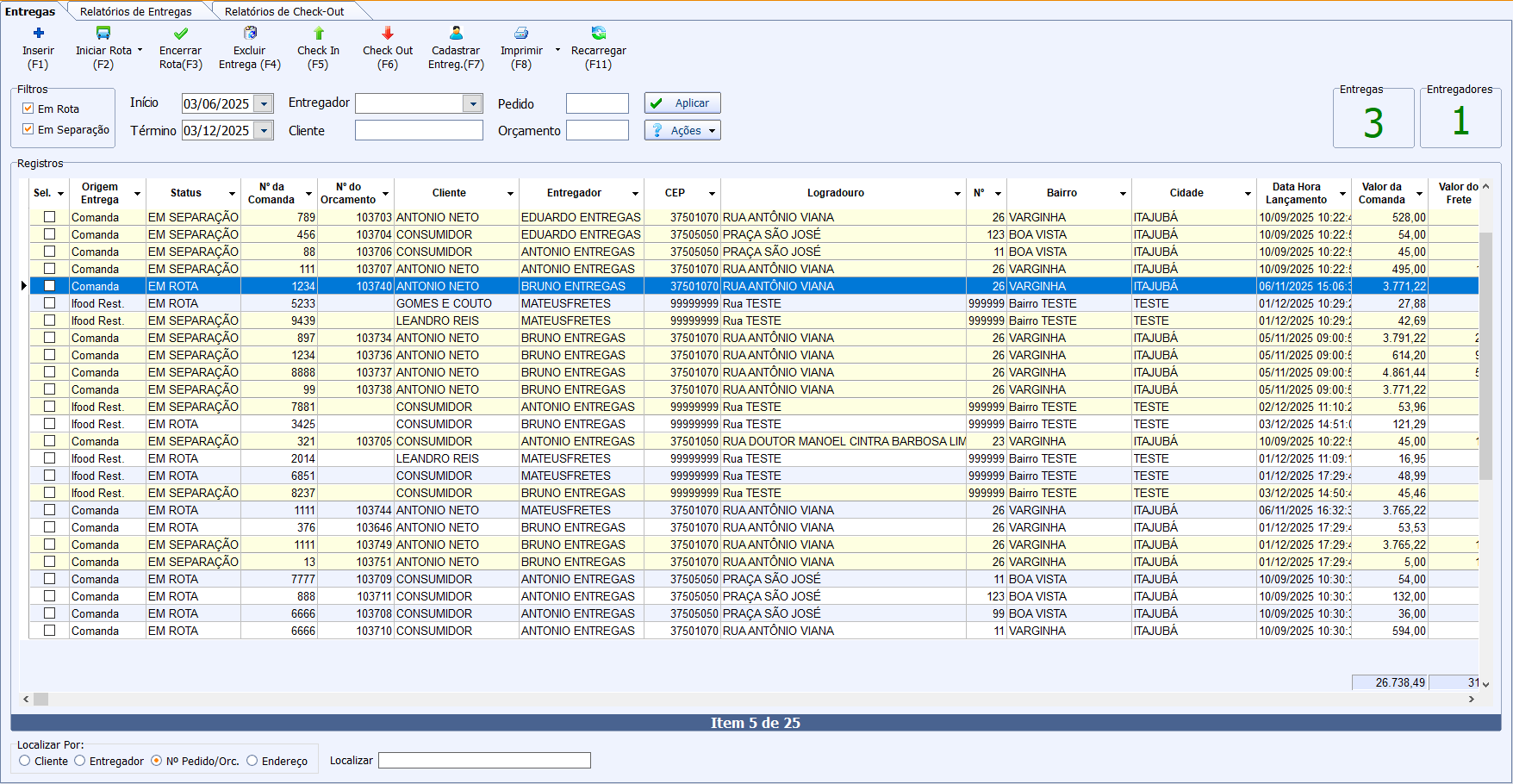Open Cadastrar Entreg. (F7) person icon
The image size is (1513, 784).
click(456, 34)
